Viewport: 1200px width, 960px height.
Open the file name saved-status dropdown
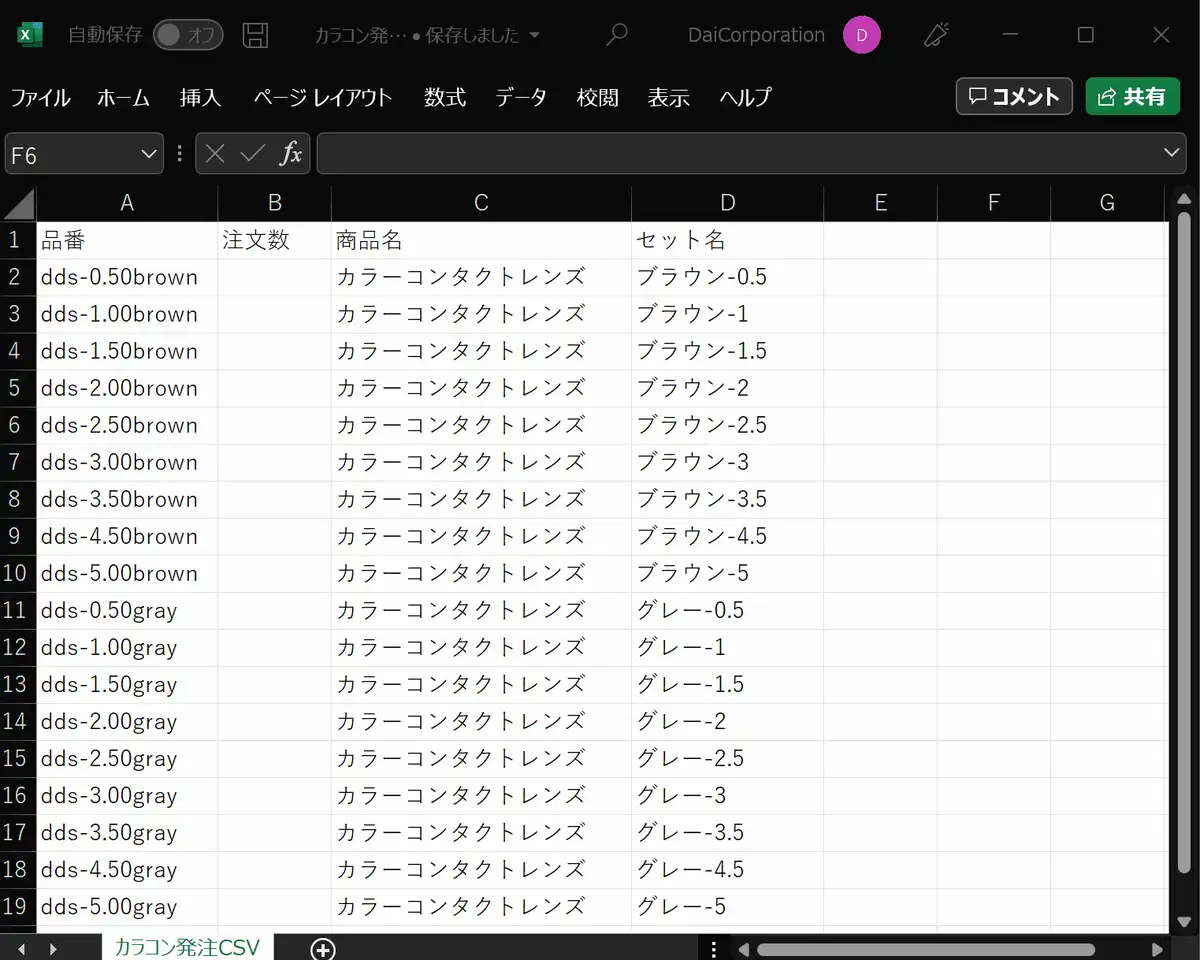click(533, 35)
